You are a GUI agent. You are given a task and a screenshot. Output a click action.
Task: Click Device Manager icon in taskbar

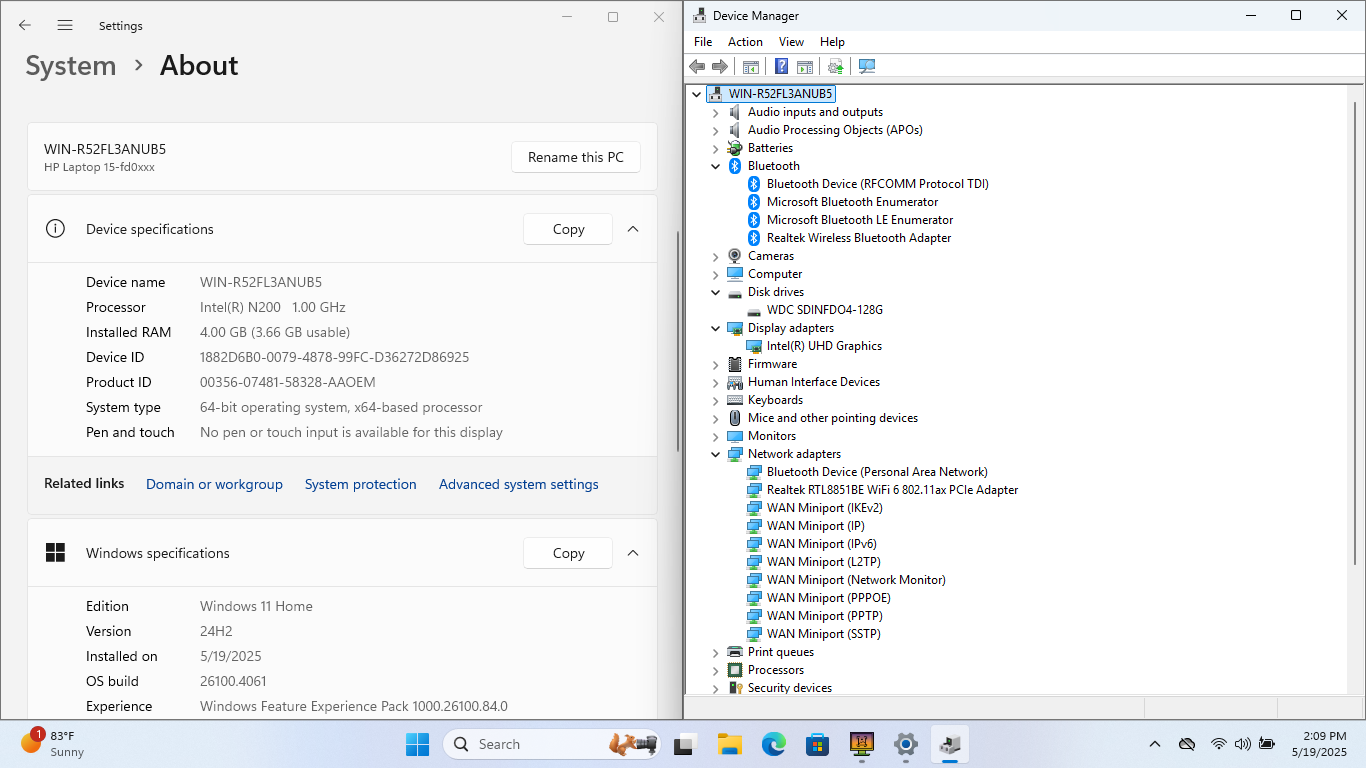[x=949, y=744]
